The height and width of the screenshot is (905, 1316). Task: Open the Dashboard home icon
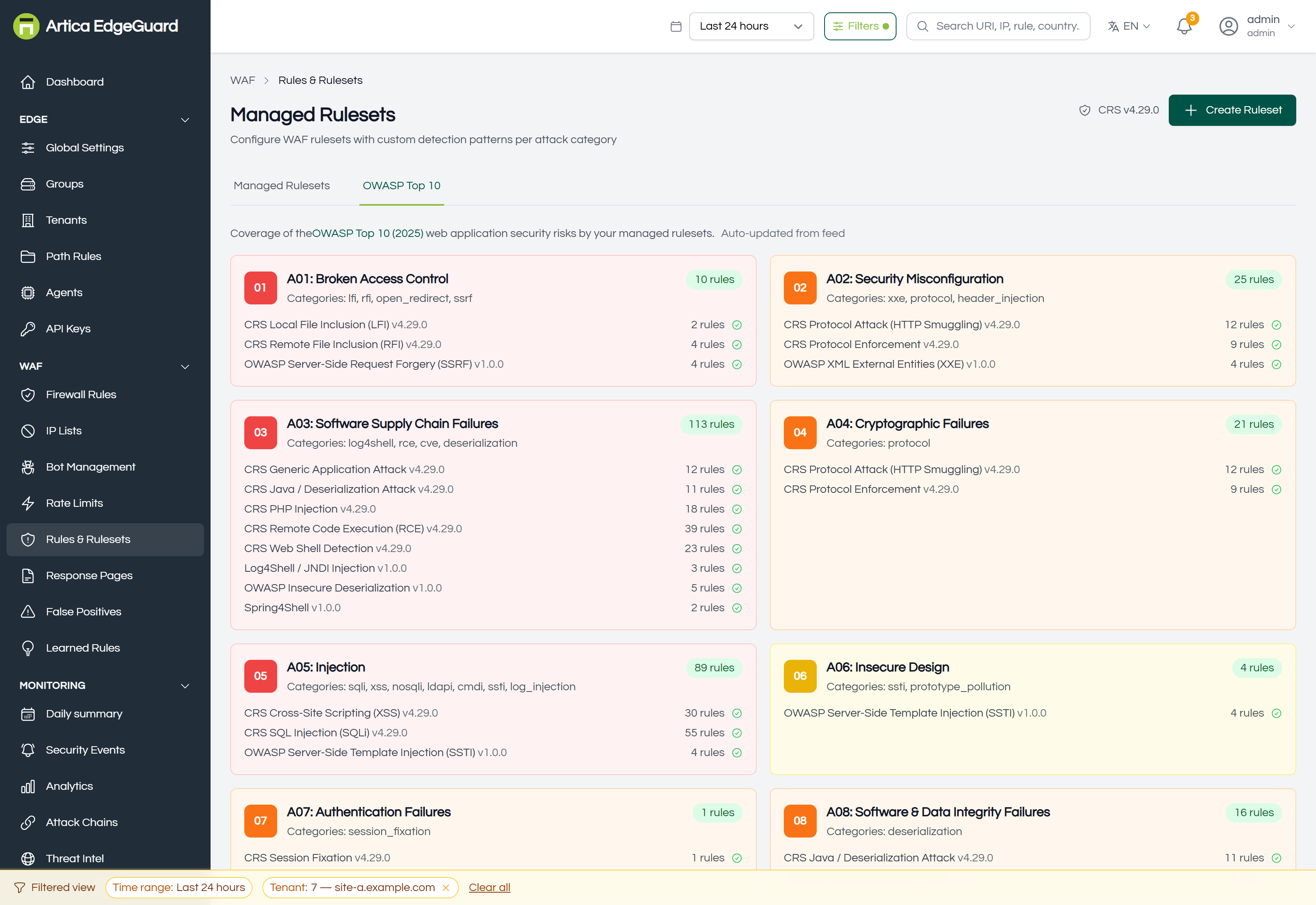pos(28,82)
